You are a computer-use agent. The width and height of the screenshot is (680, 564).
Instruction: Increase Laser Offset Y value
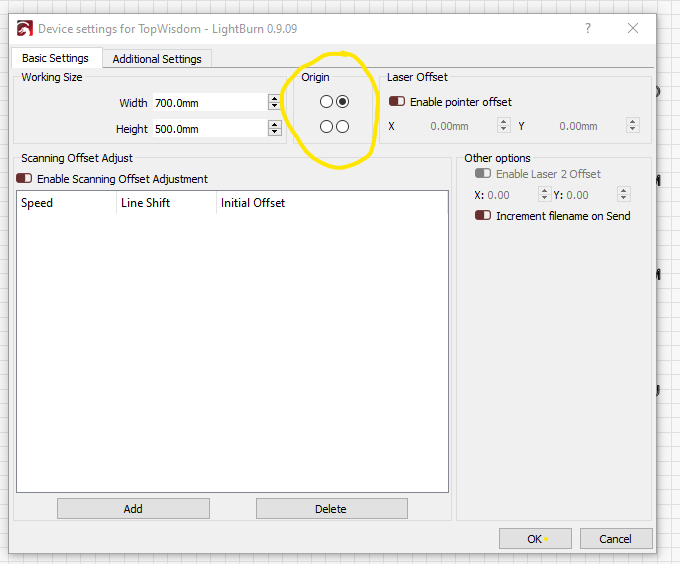633,122
